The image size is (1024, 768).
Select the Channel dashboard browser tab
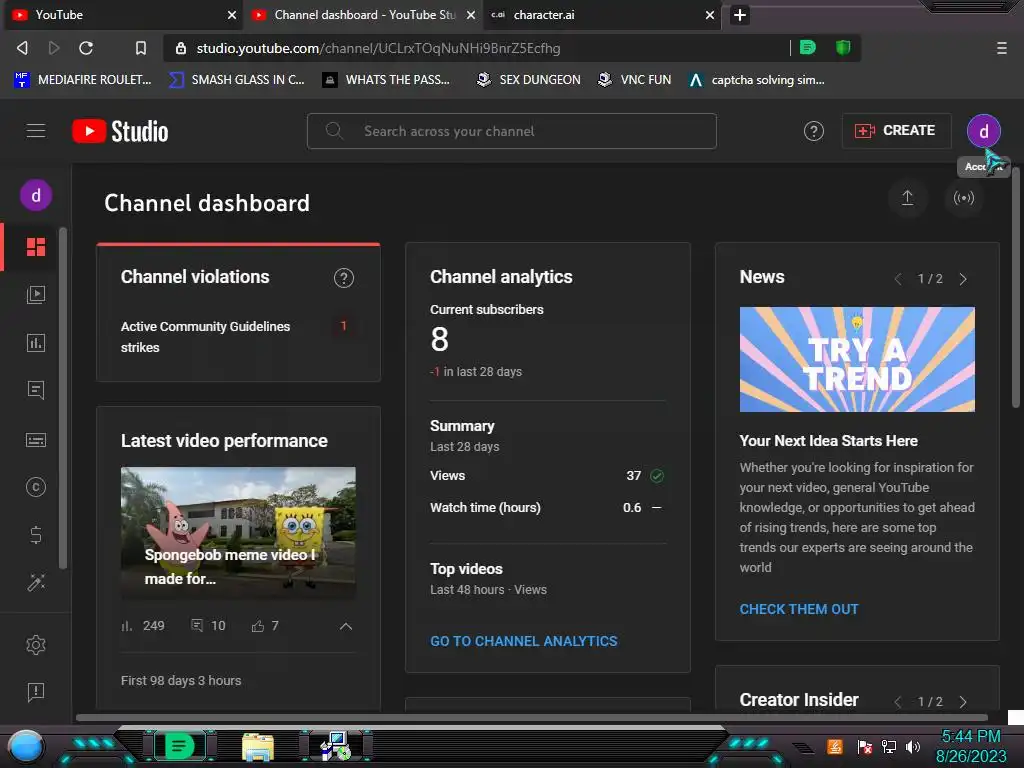[363, 15]
